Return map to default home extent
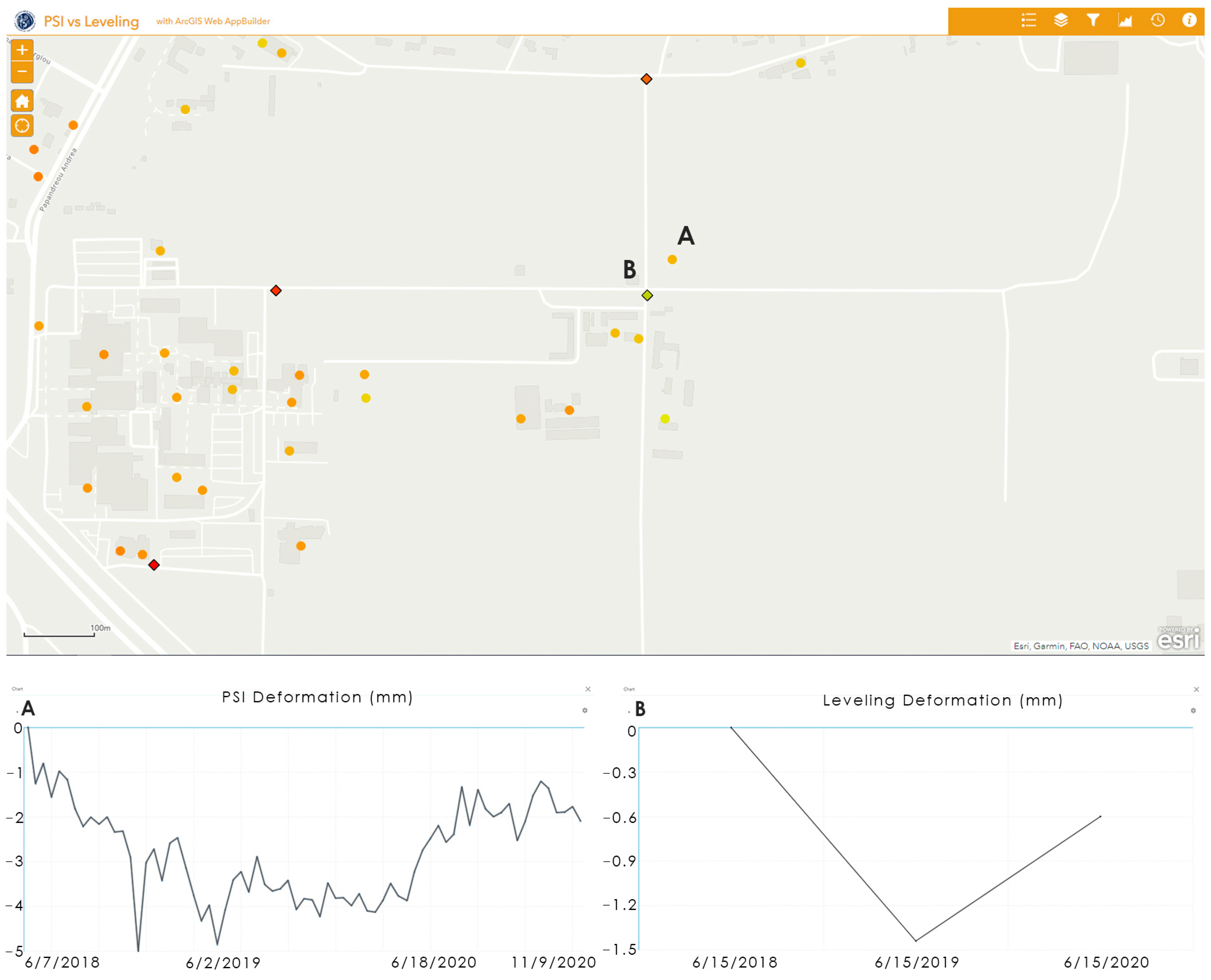Screen dimensions: 1211x980 tap(22, 101)
